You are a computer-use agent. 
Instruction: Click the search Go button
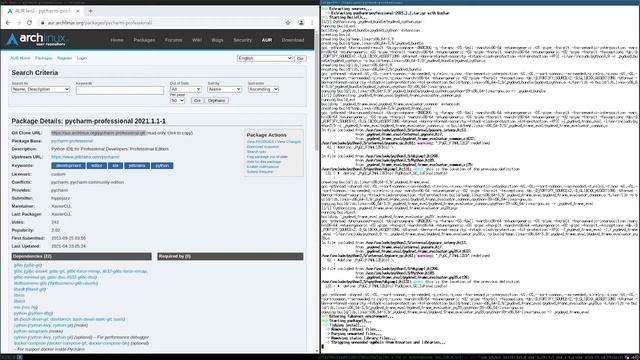pyautogui.click(x=197, y=100)
